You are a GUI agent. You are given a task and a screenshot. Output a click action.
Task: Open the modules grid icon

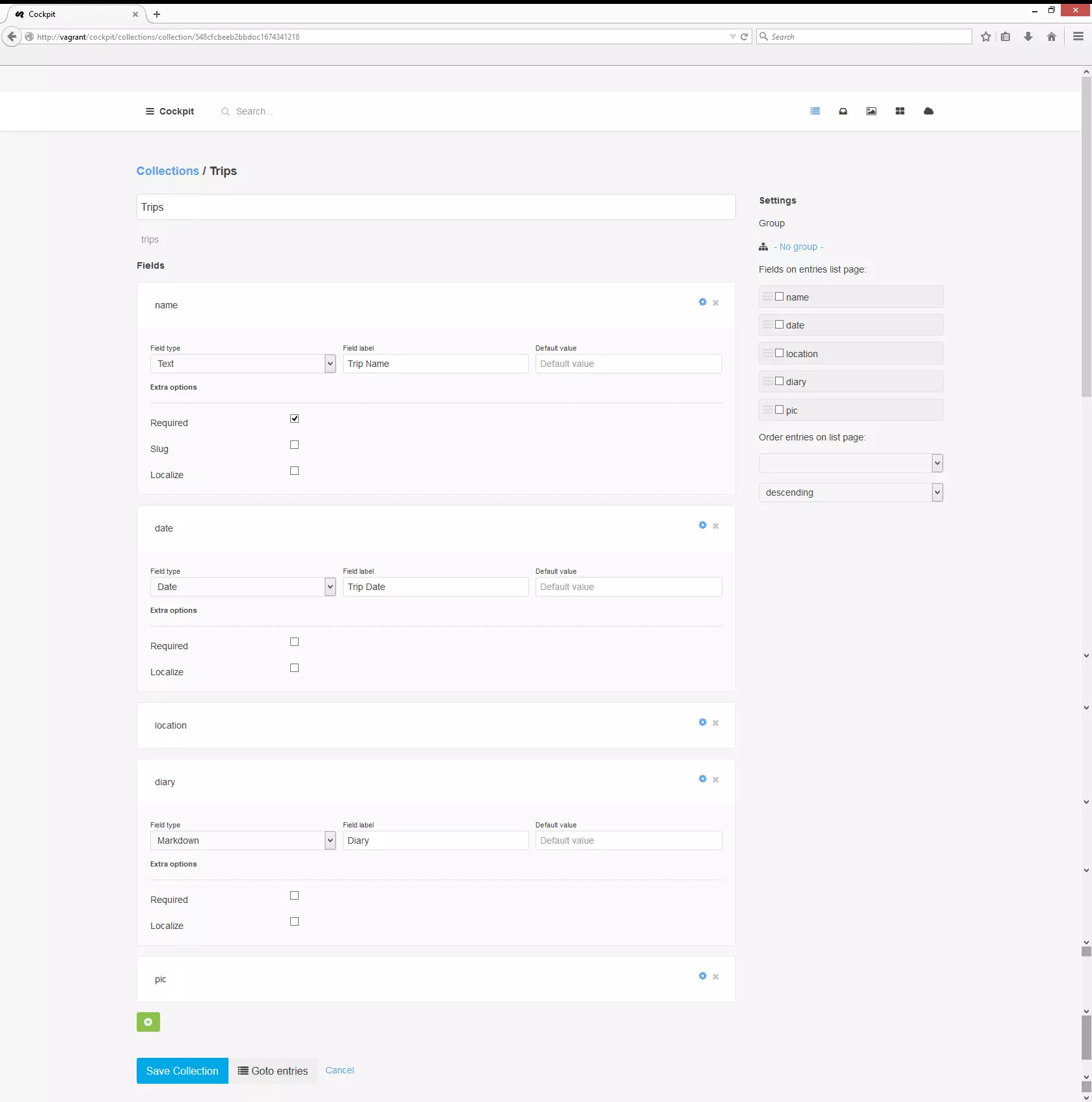(x=899, y=111)
